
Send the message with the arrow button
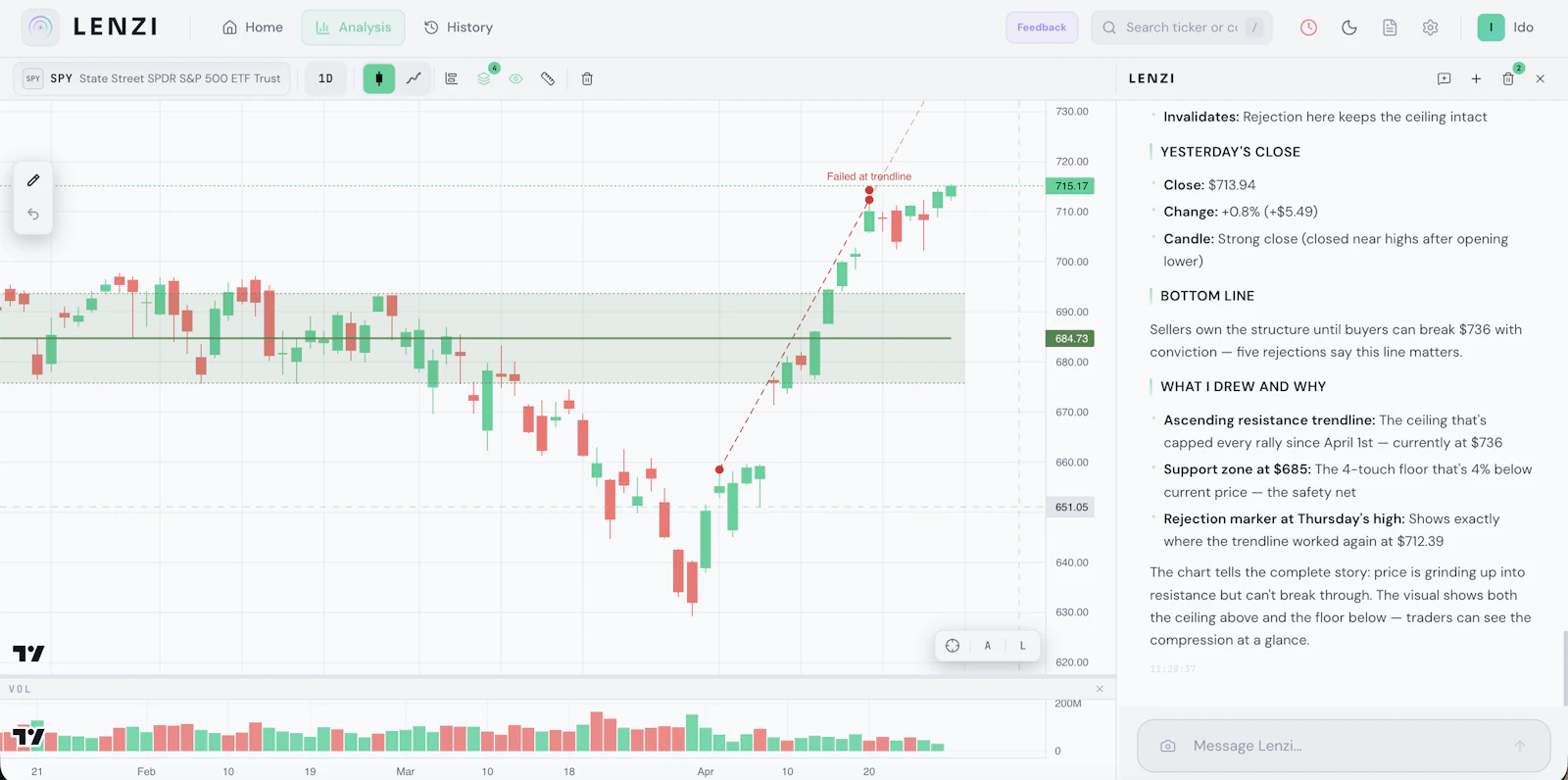pos(1520,746)
